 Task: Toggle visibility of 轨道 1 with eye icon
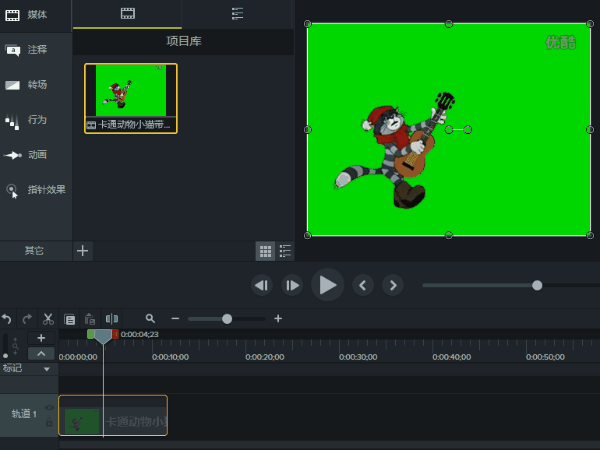[49, 408]
